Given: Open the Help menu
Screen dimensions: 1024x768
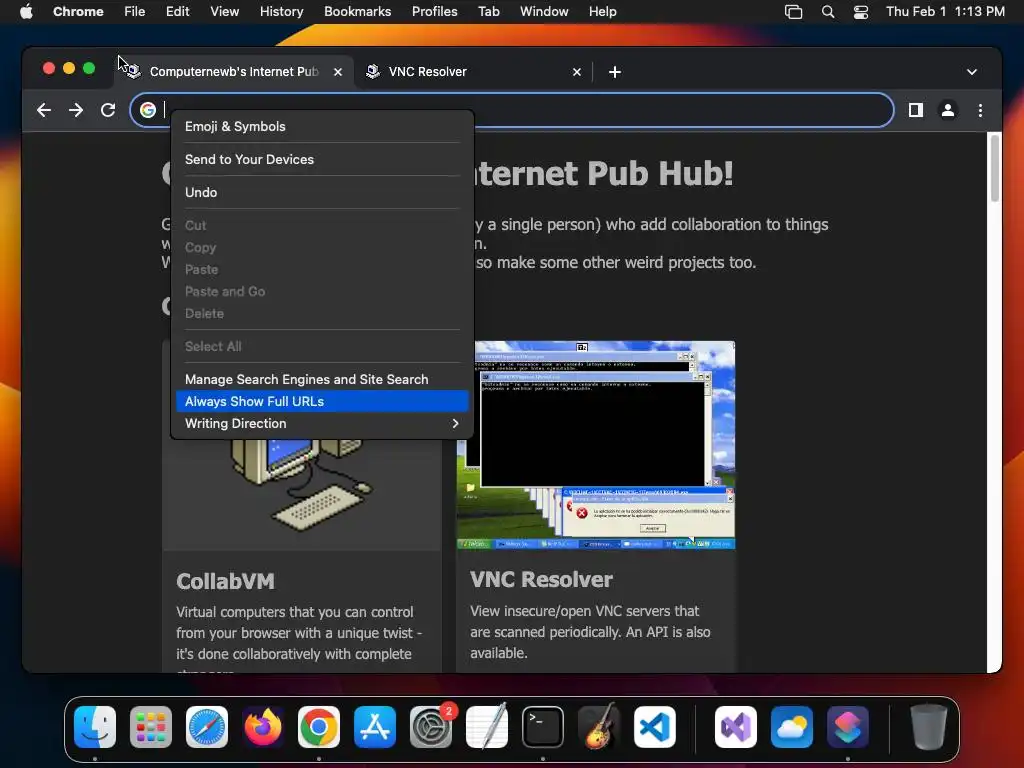Looking at the screenshot, I should tap(602, 12).
